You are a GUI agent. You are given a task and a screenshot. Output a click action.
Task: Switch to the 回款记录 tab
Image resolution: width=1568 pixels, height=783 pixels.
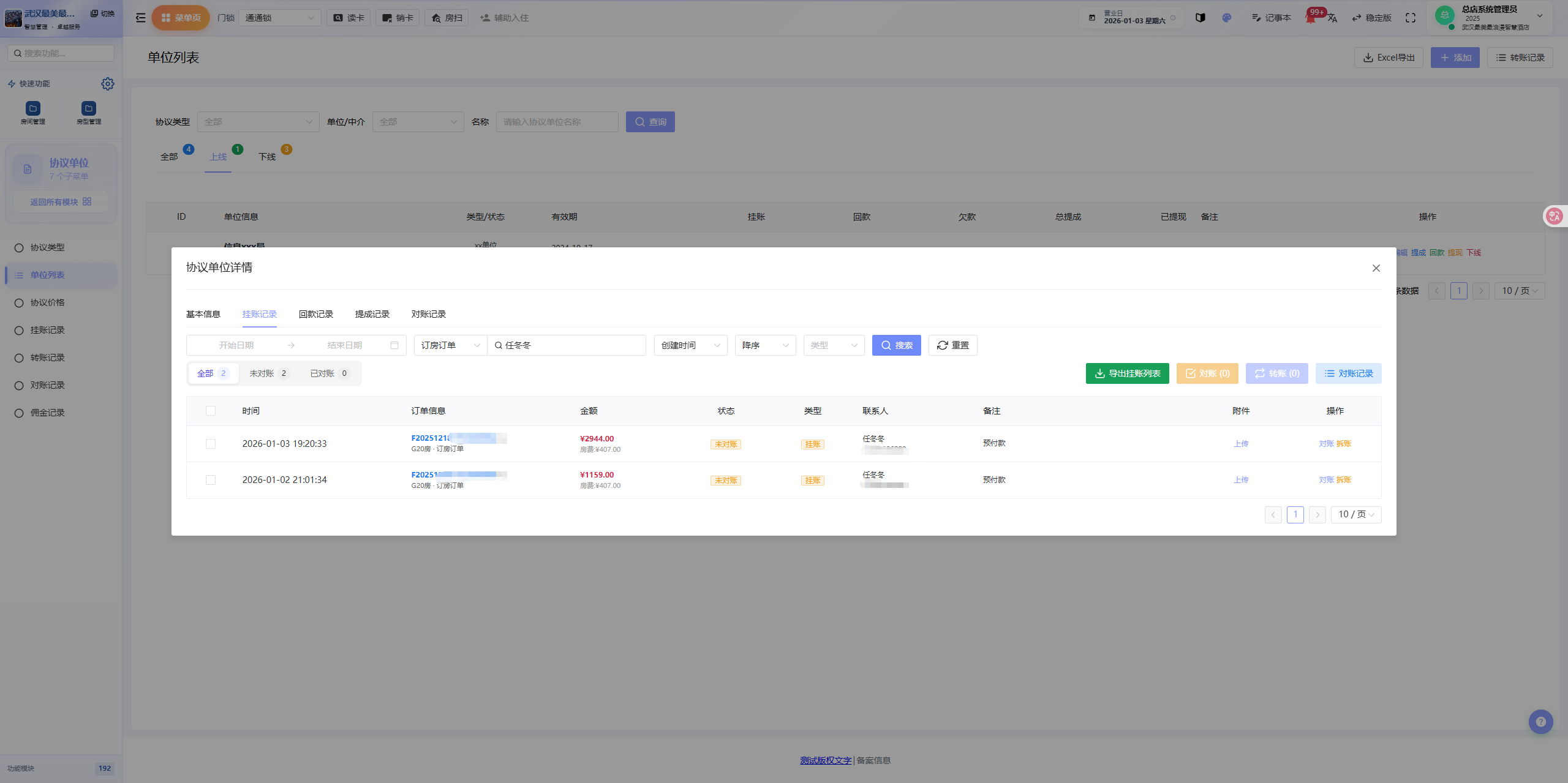(x=315, y=314)
